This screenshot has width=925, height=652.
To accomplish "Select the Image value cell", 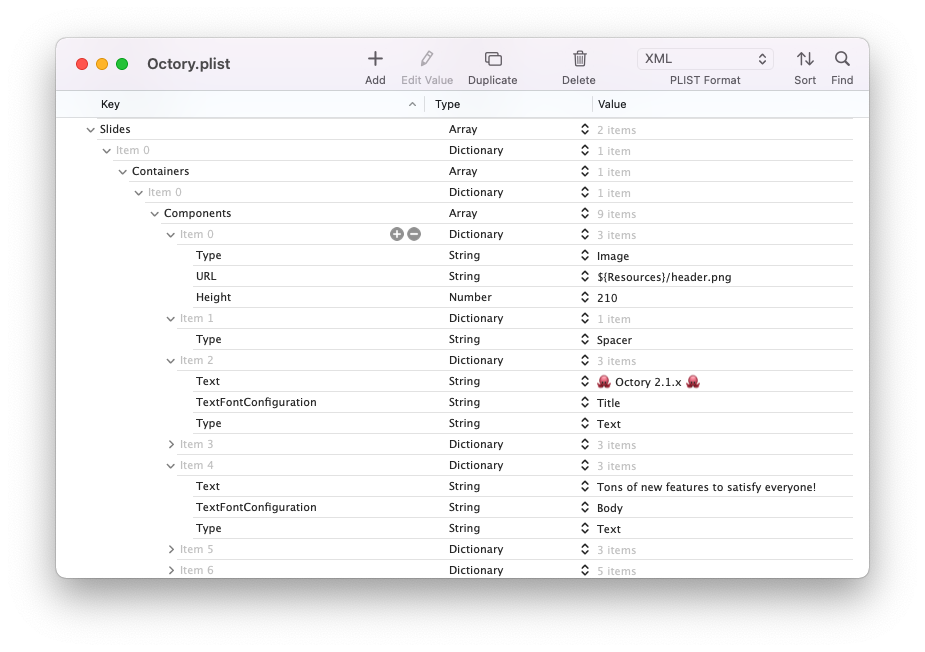I will 613,256.
